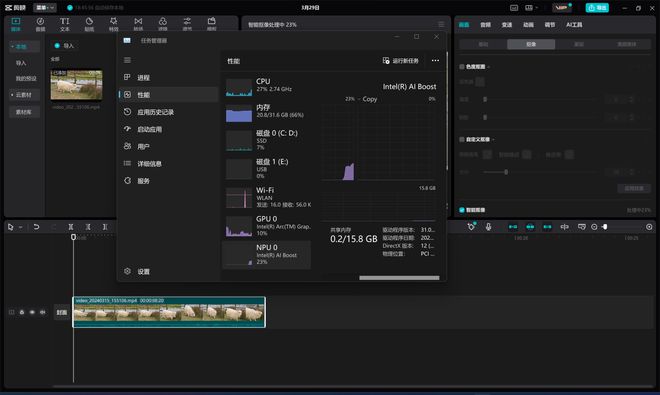660x395 pixels.
Task: Expand the select tool dropdown arrow in timeline
Action: [x=20, y=227]
